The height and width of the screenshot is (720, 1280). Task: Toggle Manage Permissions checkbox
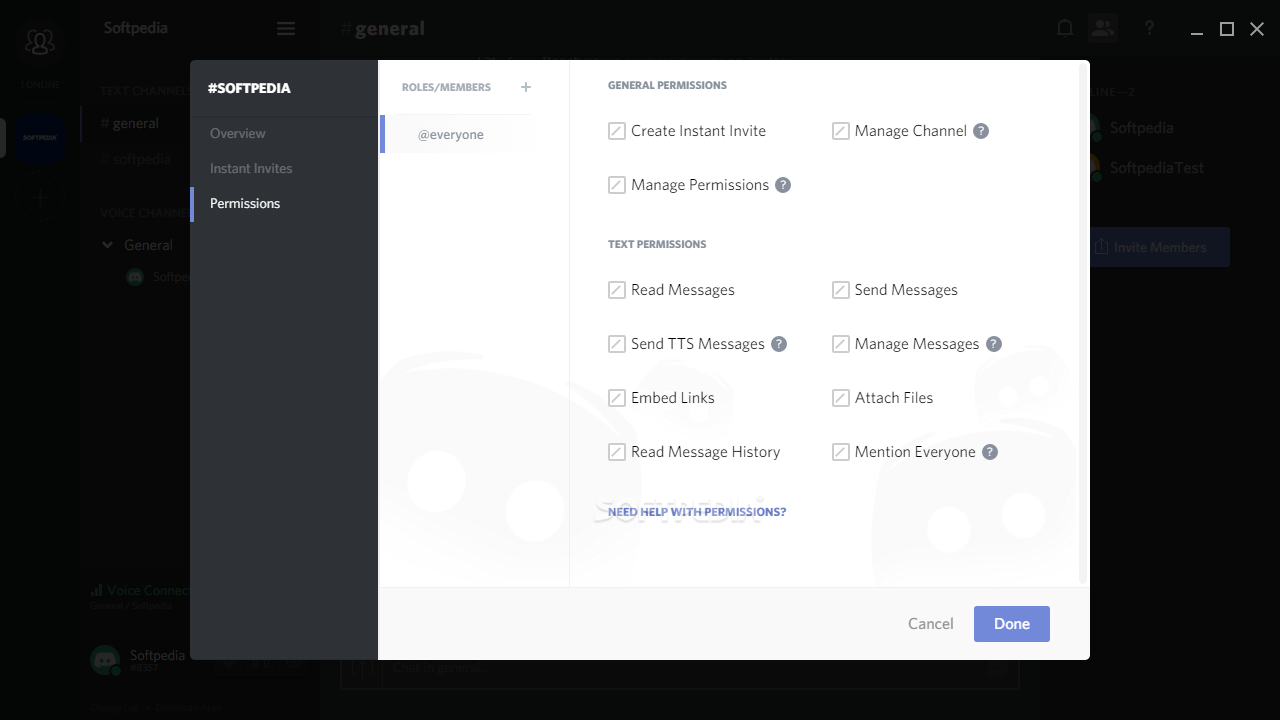[x=617, y=185]
